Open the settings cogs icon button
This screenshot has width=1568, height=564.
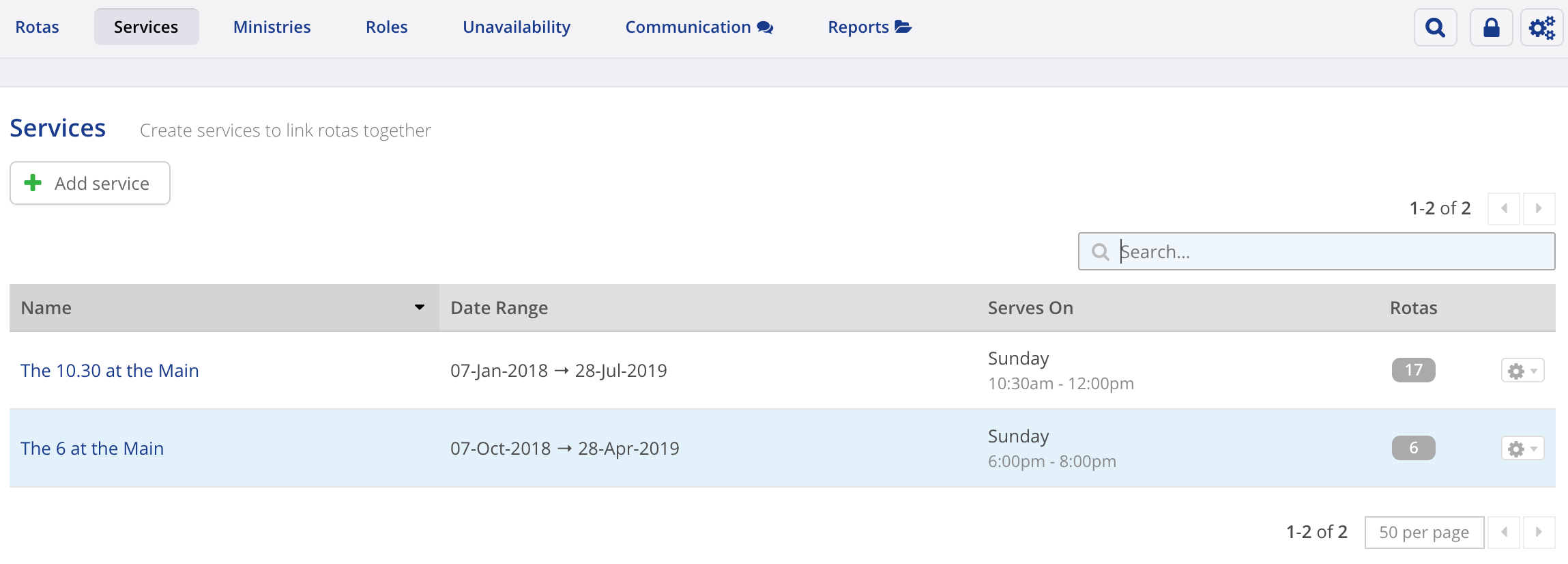1541,27
